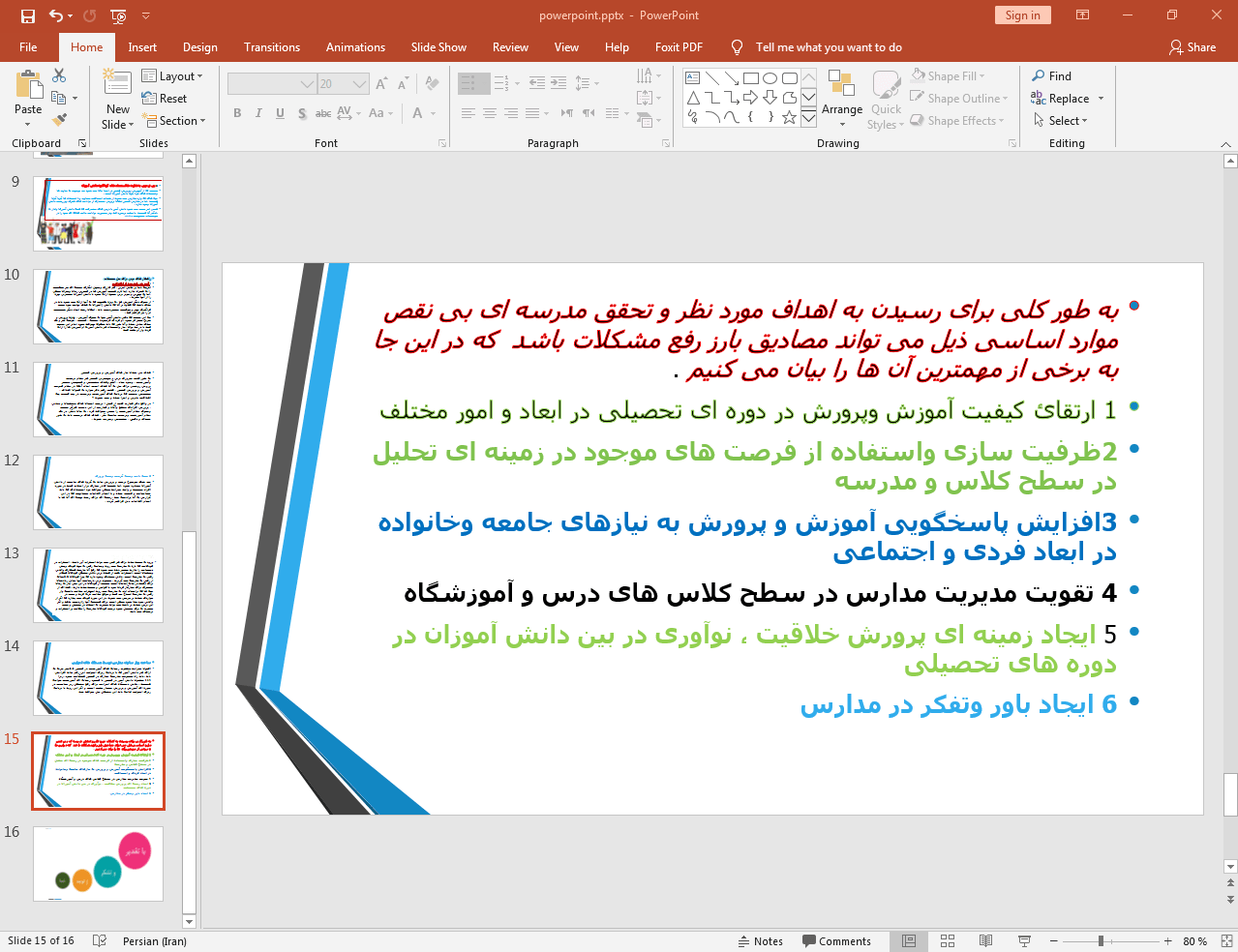Click Replace in Editing group
The image size is (1238, 952).
[x=1067, y=99]
